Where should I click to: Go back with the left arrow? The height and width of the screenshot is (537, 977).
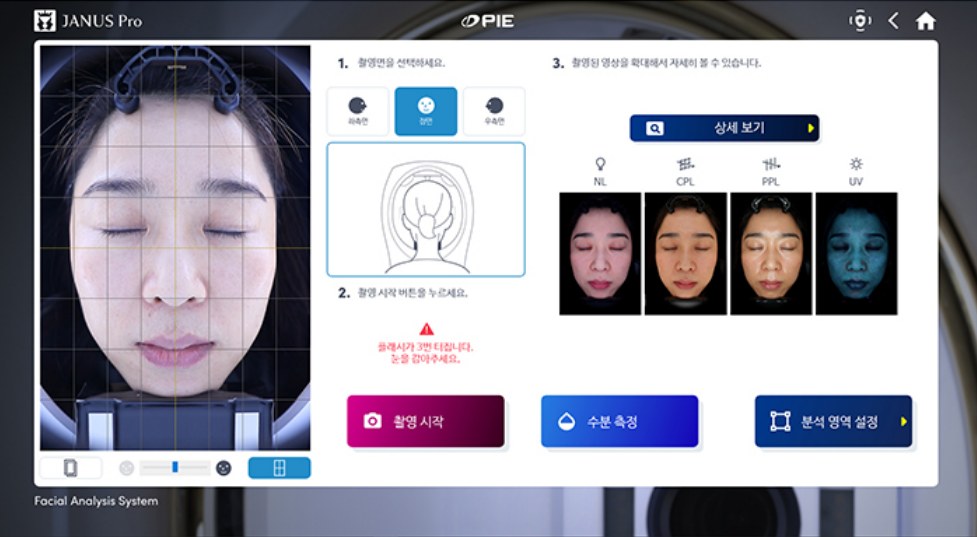[x=894, y=21]
